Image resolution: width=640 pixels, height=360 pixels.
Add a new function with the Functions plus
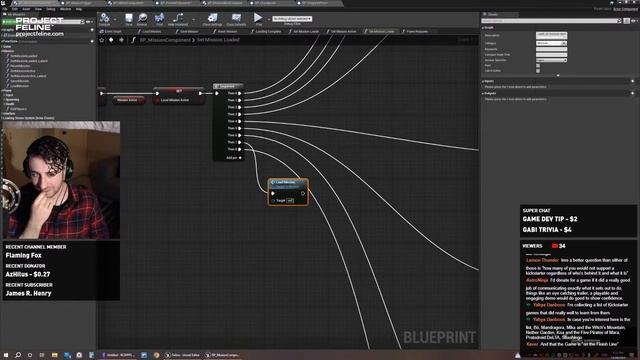pyautogui.click(x=92, y=41)
